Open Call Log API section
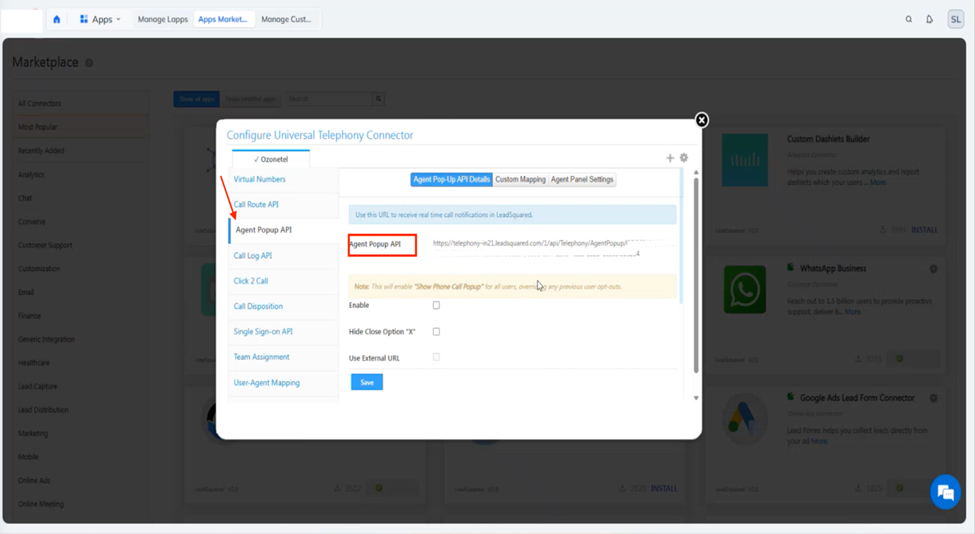This screenshot has height=534, width=975. (x=252, y=255)
